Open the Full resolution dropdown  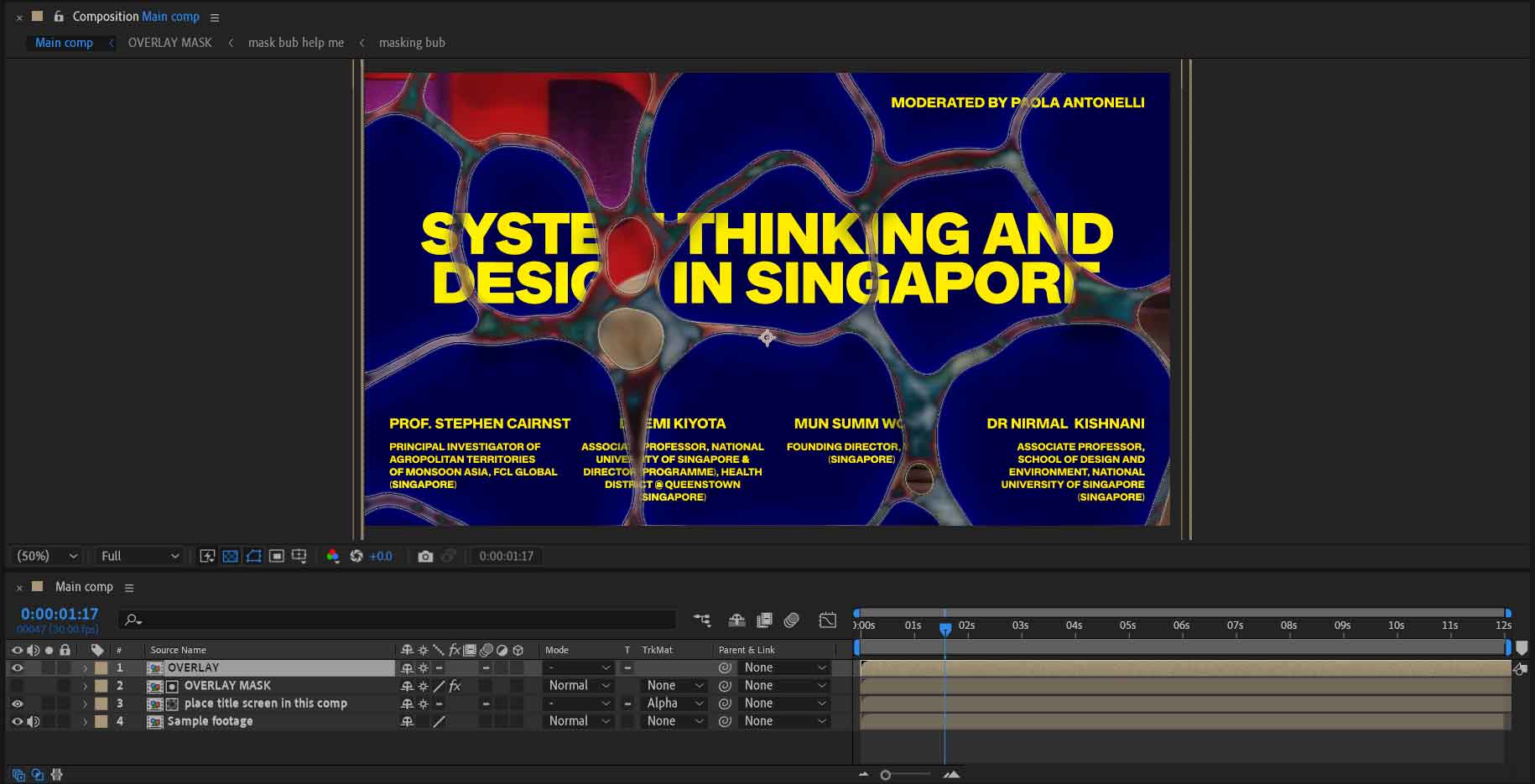coord(139,557)
